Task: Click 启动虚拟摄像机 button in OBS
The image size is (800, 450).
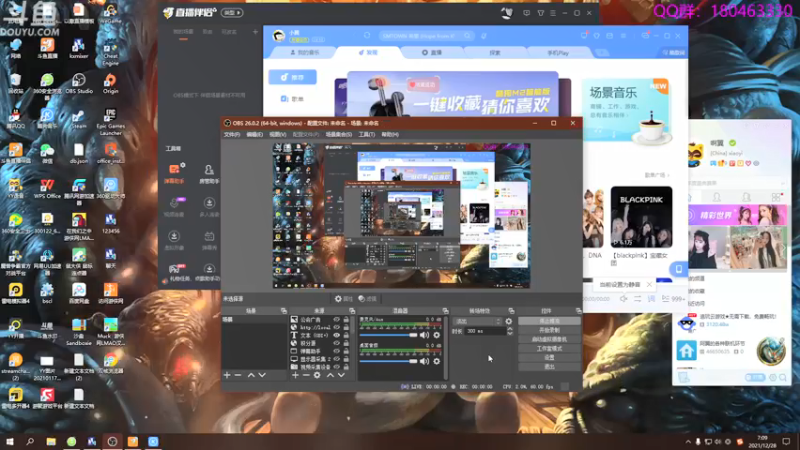Action: (x=549, y=339)
